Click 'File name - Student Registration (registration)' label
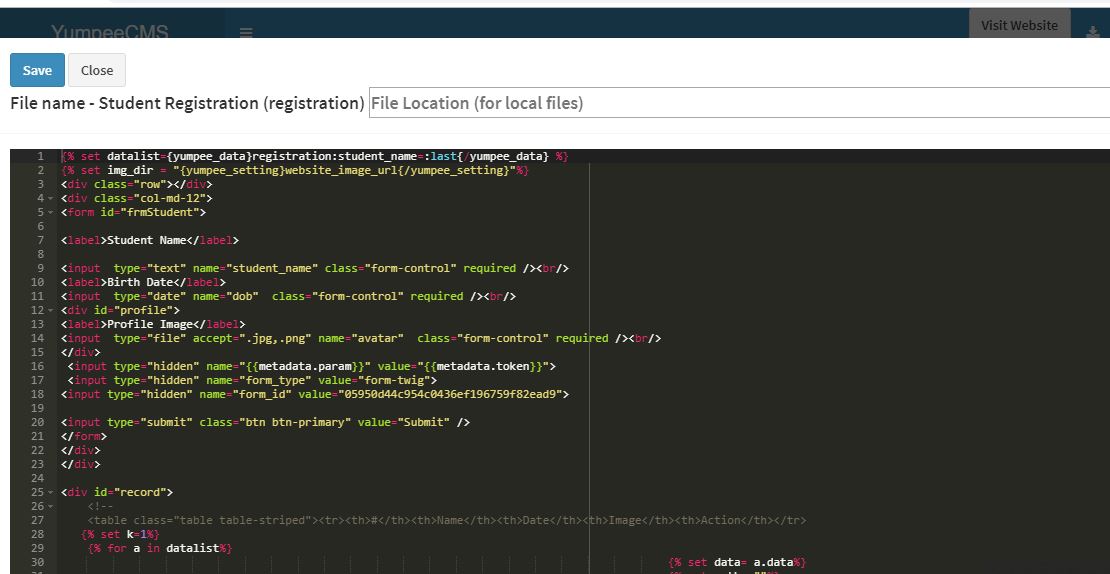 tap(187, 103)
